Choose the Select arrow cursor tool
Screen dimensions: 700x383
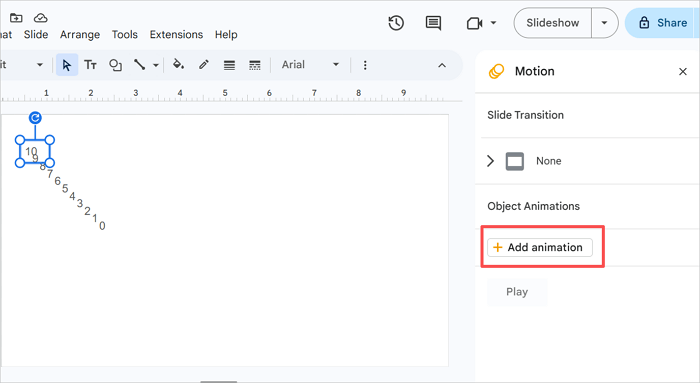tap(67, 65)
